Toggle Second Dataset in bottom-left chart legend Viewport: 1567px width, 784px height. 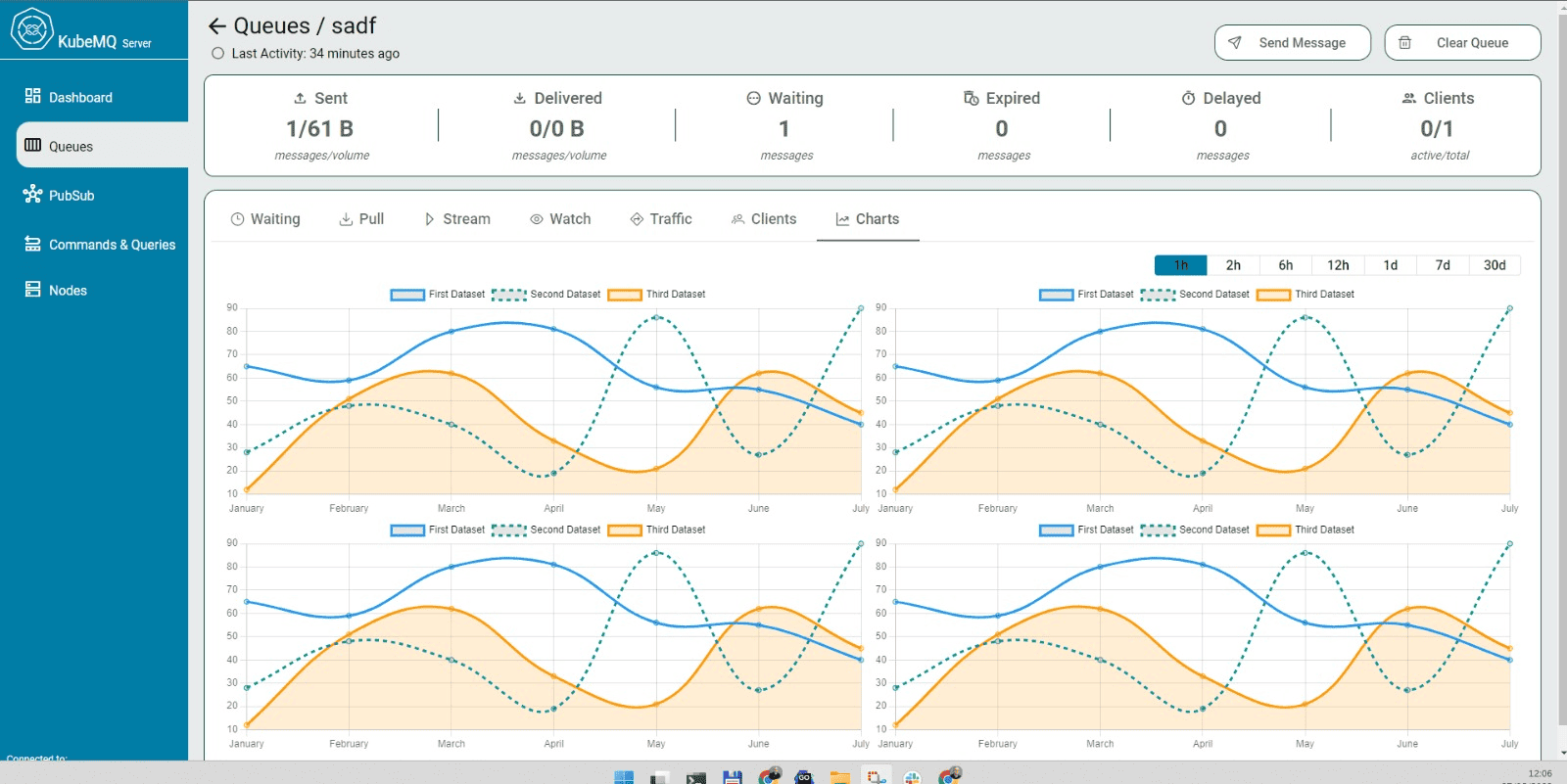pos(546,530)
